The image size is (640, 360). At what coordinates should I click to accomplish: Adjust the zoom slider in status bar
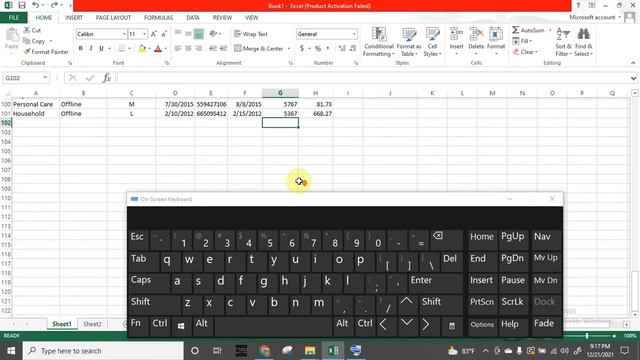pos(587,336)
